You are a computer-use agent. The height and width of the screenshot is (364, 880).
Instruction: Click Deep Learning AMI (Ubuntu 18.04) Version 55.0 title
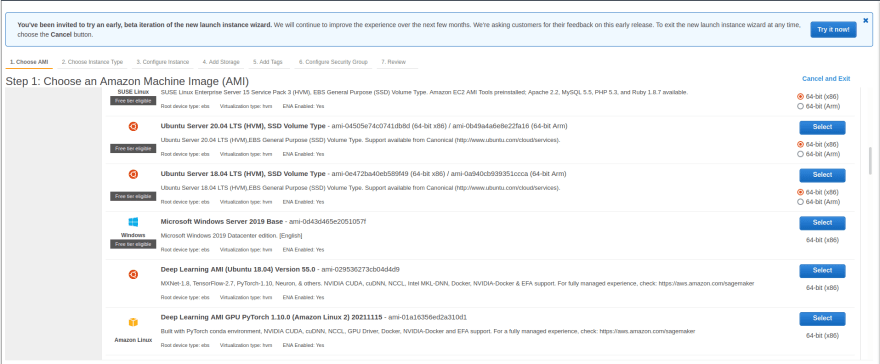tap(238, 269)
